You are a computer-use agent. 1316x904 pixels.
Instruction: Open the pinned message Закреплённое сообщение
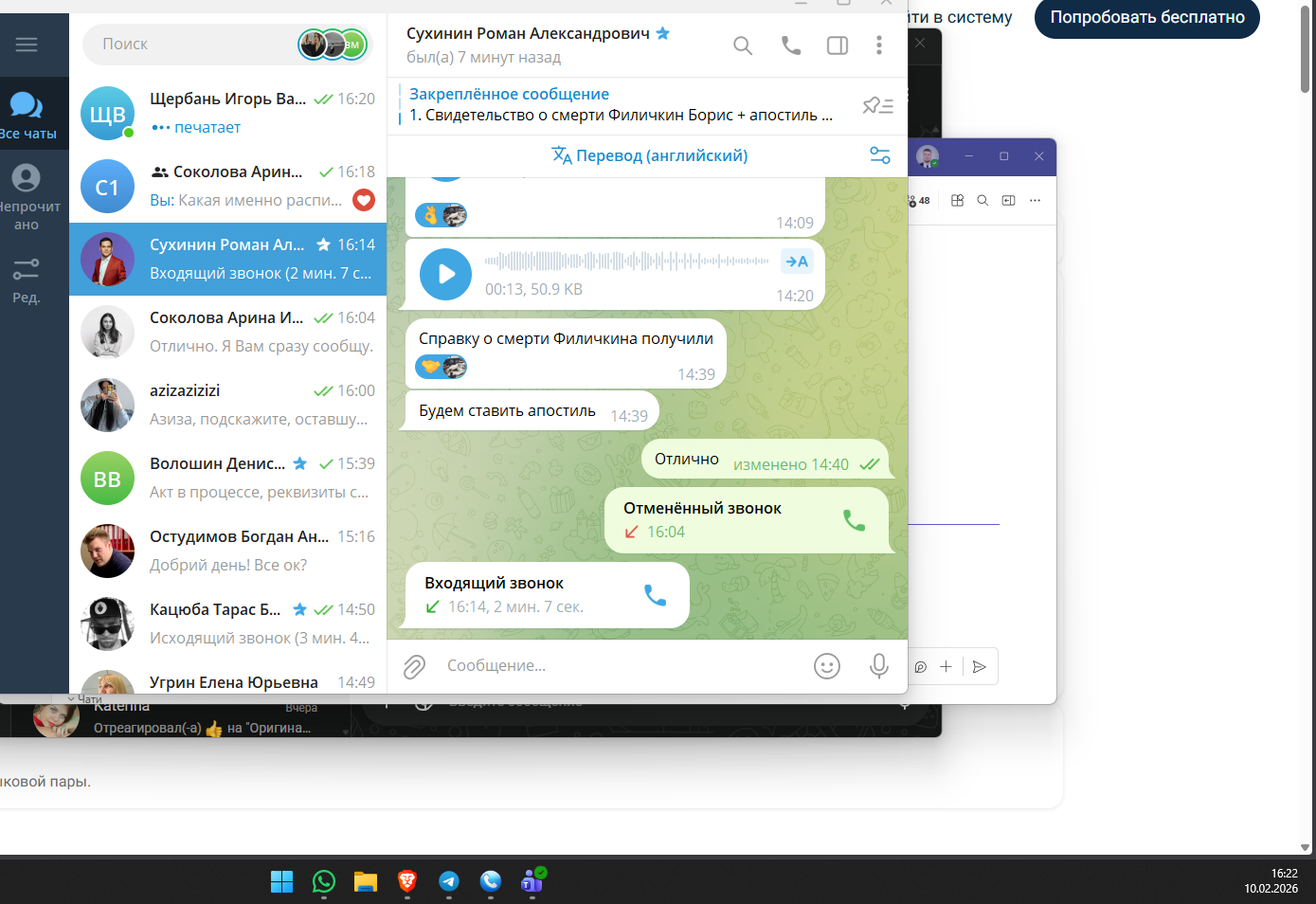(621, 105)
